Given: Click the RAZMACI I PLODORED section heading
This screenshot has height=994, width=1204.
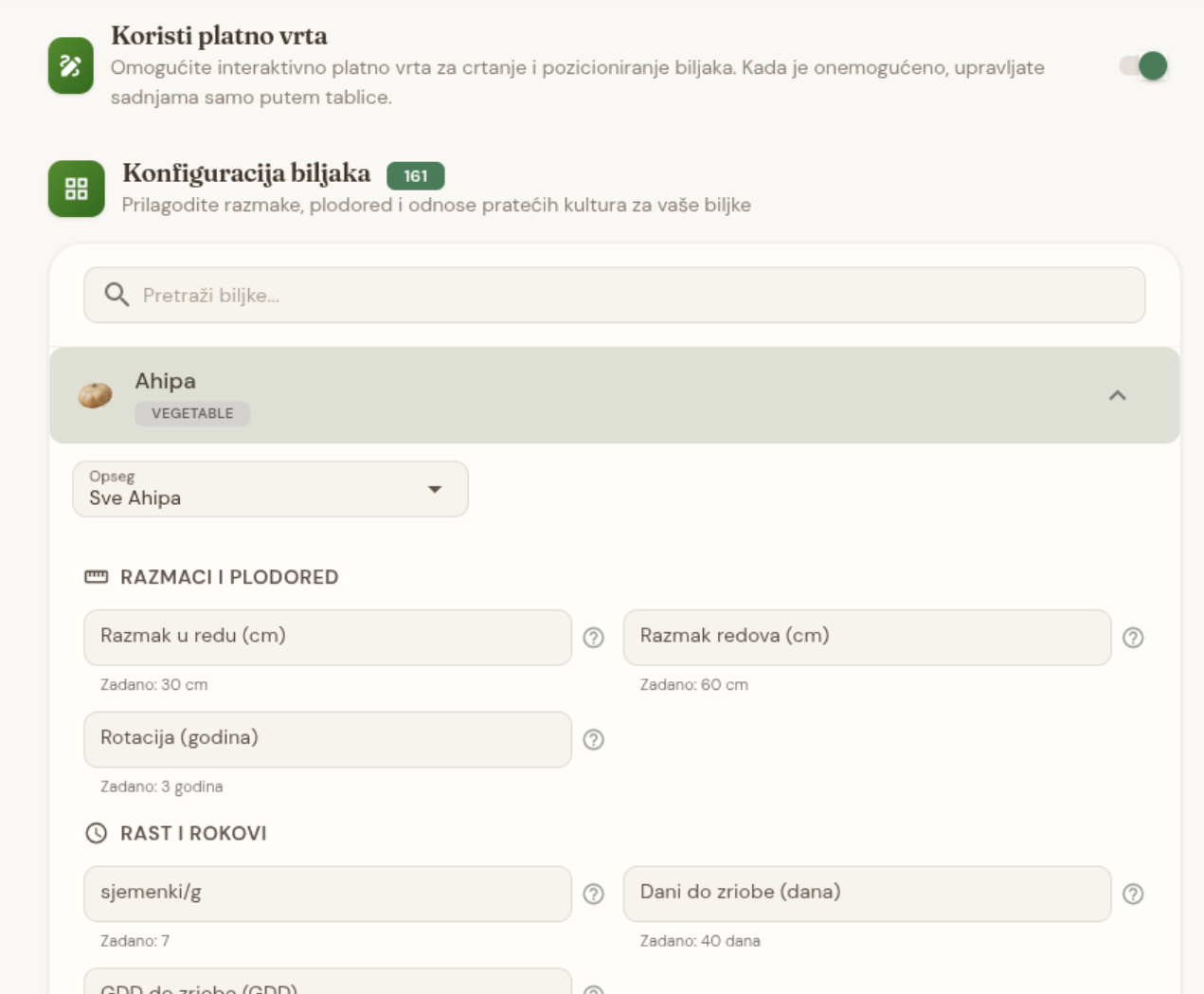Looking at the screenshot, I should 229,577.
